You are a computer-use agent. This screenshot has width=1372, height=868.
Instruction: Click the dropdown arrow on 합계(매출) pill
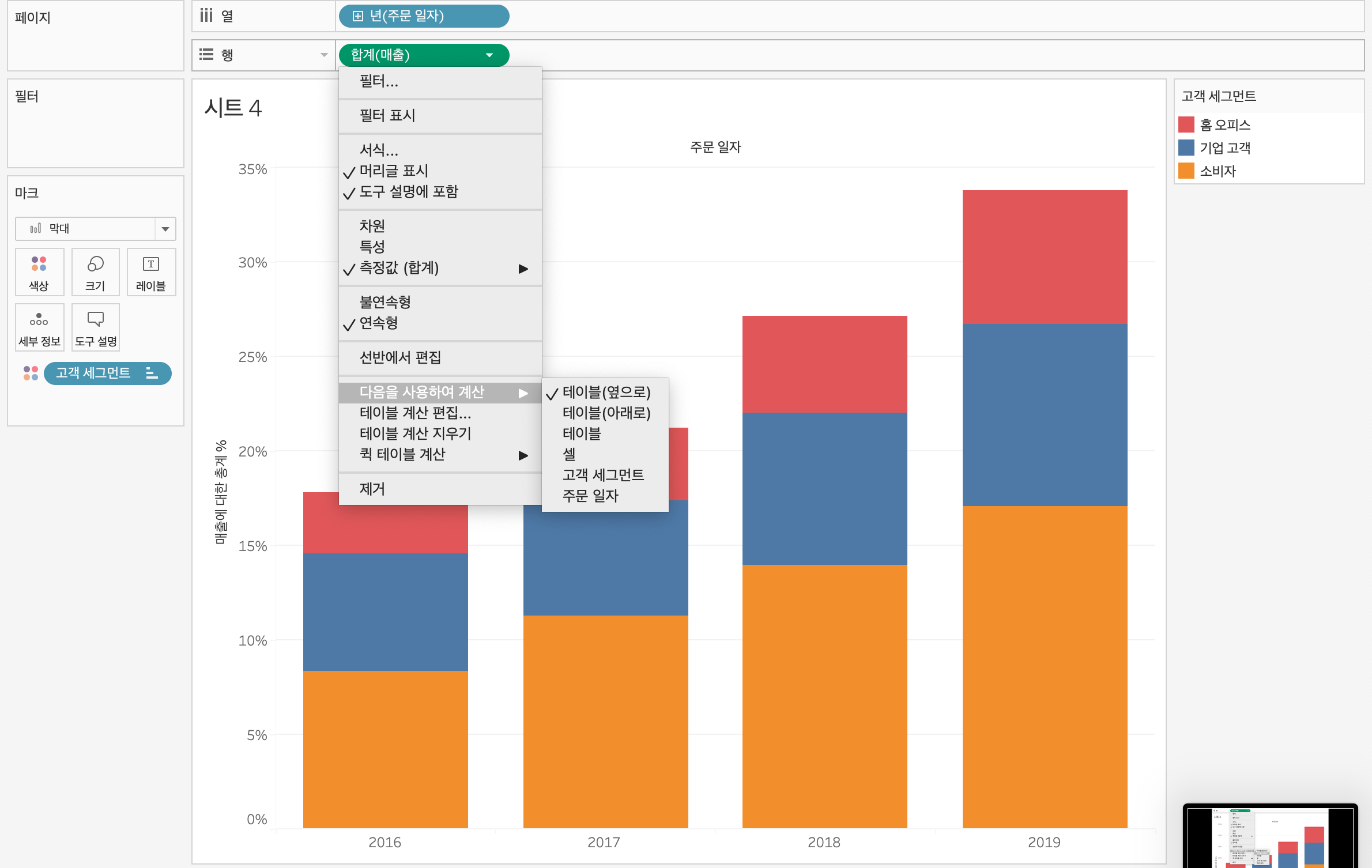coord(489,55)
